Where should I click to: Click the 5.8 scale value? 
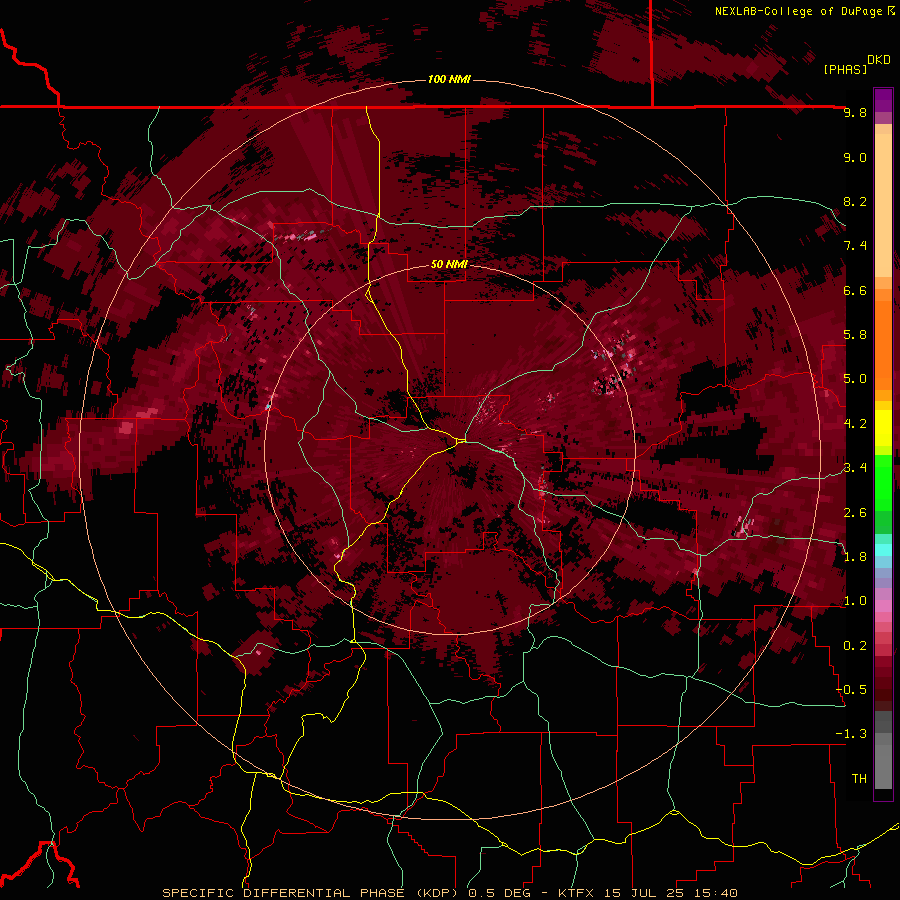855,335
